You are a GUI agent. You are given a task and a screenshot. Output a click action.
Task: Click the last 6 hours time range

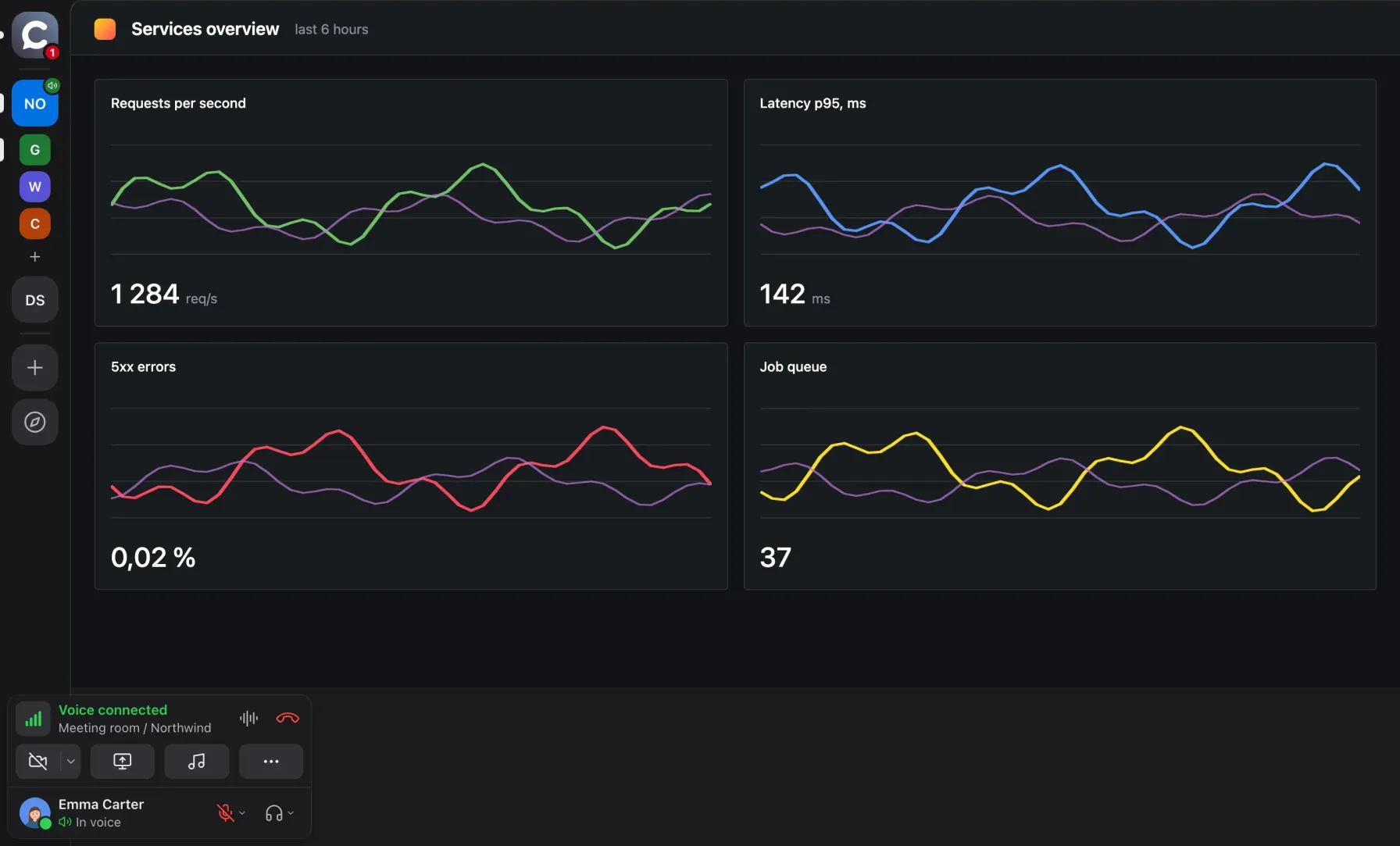pyautogui.click(x=331, y=30)
